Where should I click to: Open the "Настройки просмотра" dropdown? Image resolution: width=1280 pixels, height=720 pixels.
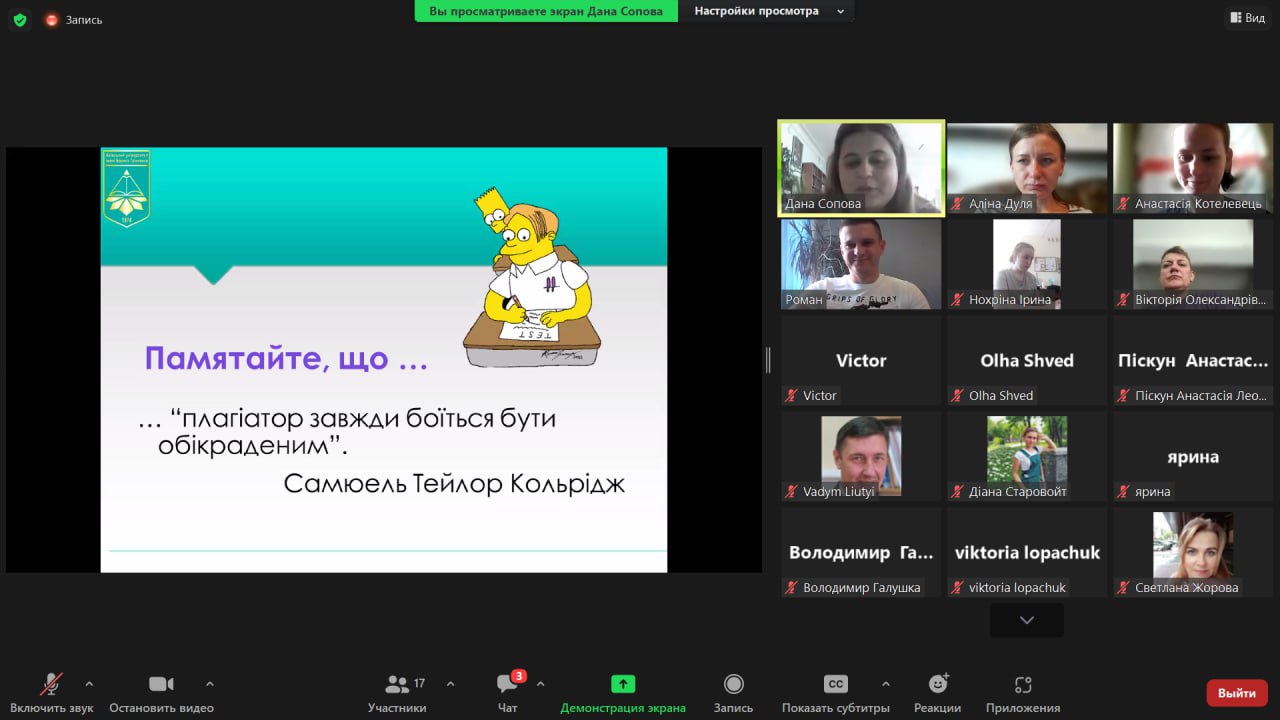(767, 11)
